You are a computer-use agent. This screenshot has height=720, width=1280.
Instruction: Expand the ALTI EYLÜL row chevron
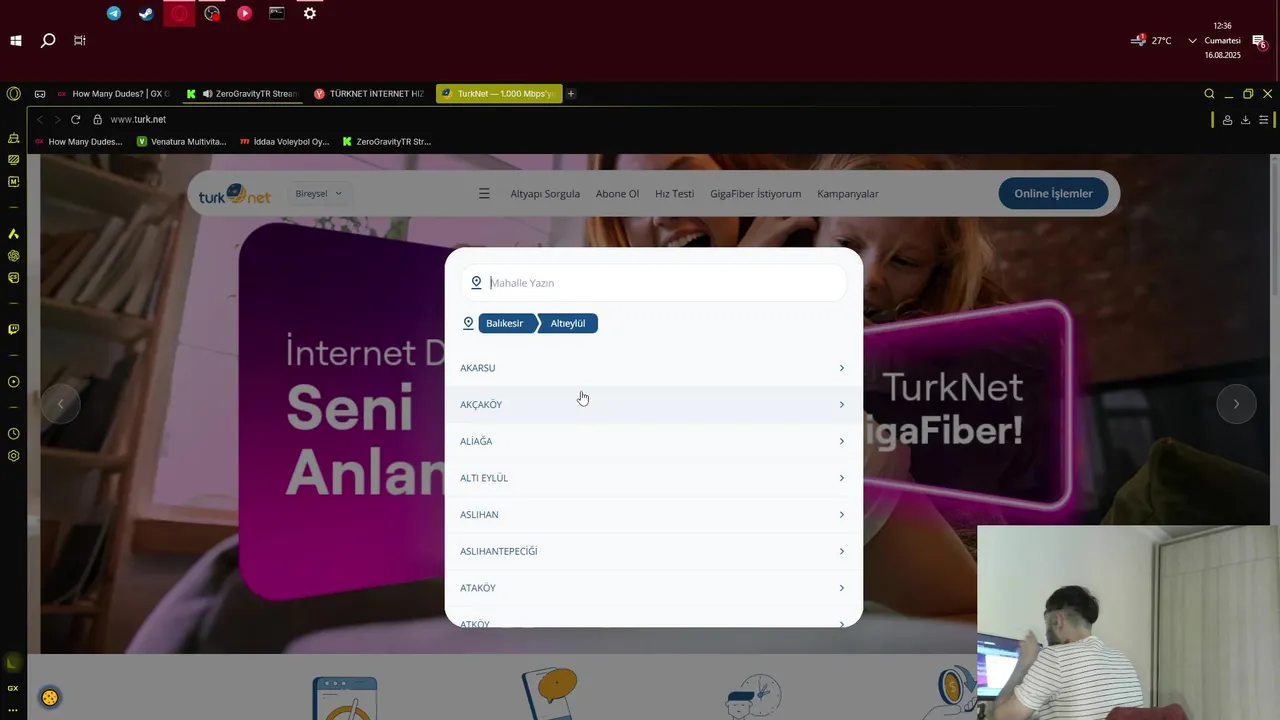[841, 478]
